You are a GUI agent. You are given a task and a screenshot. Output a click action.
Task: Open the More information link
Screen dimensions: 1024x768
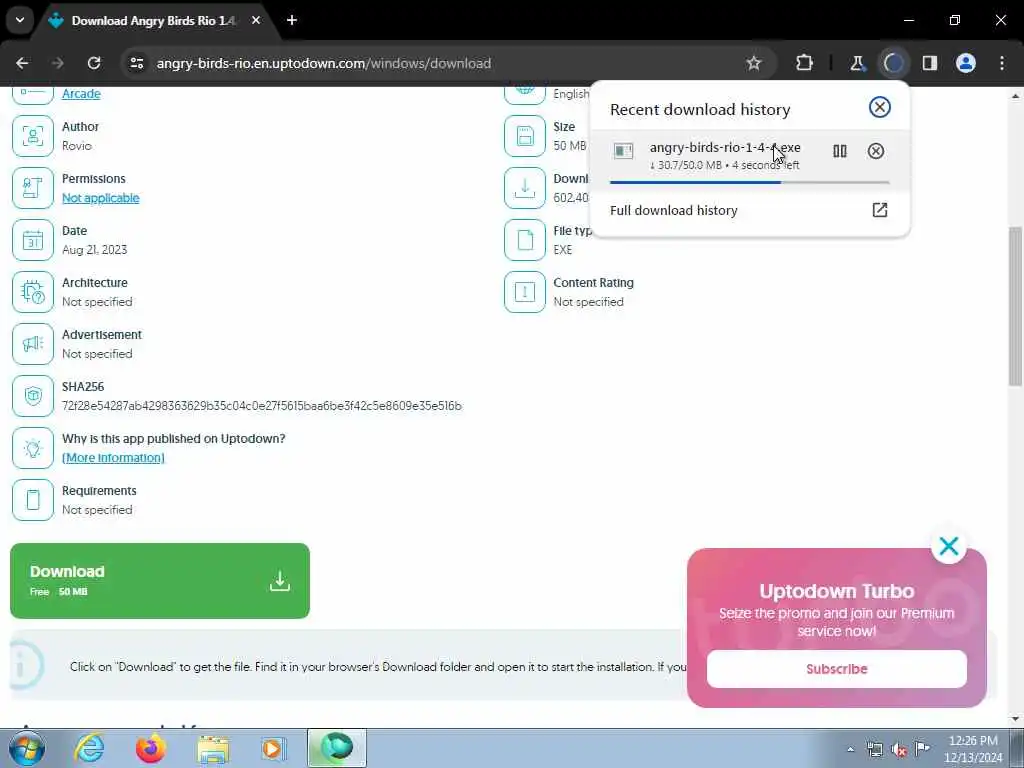point(113,458)
